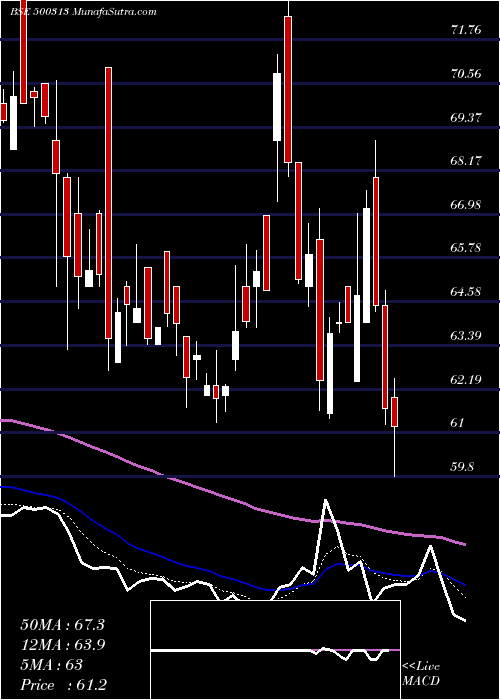500x700 pixels.
Task: Click the 65.78 price axis label
Action: tap(467, 248)
